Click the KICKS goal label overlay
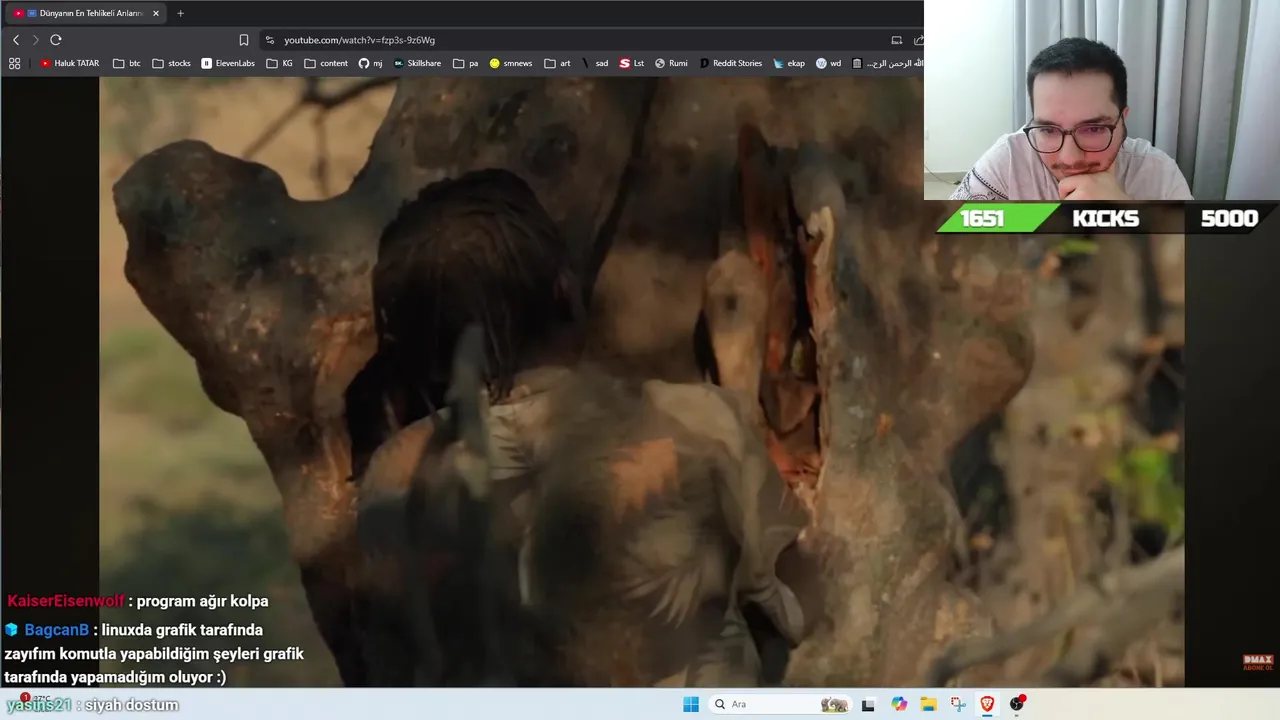The width and height of the screenshot is (1280, 720). [x=1105, y=219]
